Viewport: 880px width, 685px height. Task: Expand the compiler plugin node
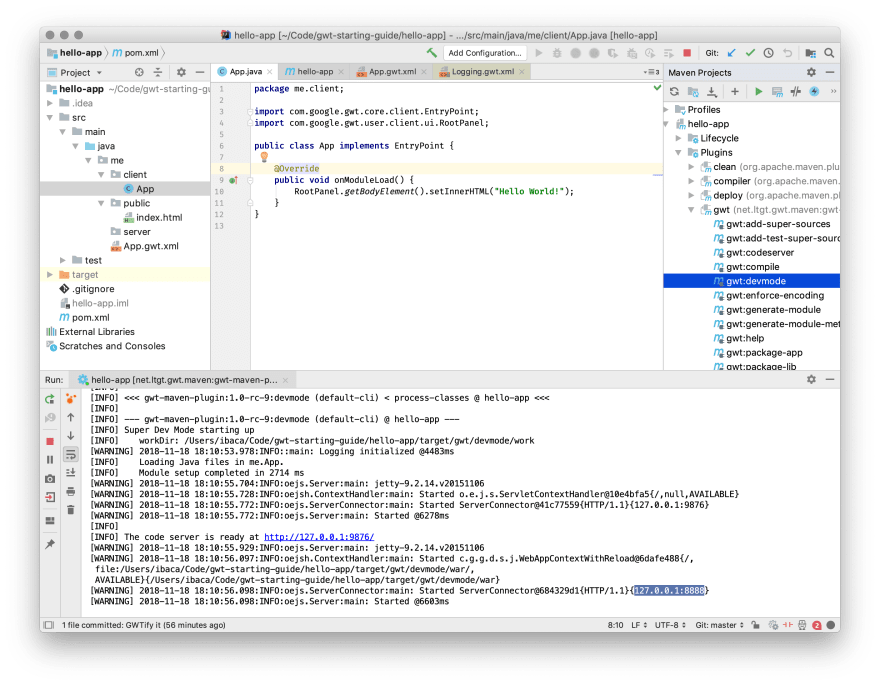(x=691, y=181)
